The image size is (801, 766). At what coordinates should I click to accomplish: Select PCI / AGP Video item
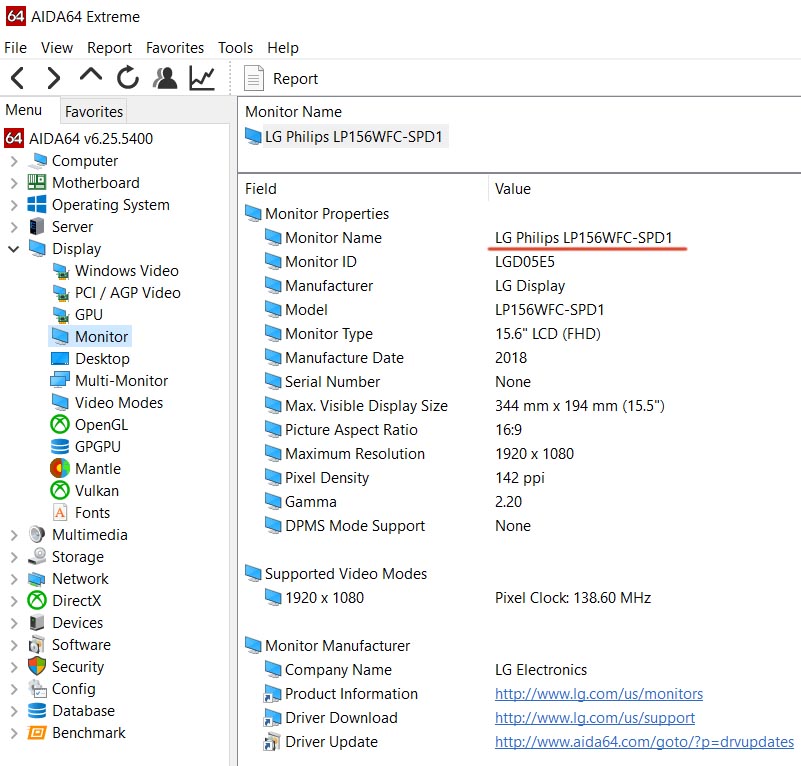(x=128, y=293)
